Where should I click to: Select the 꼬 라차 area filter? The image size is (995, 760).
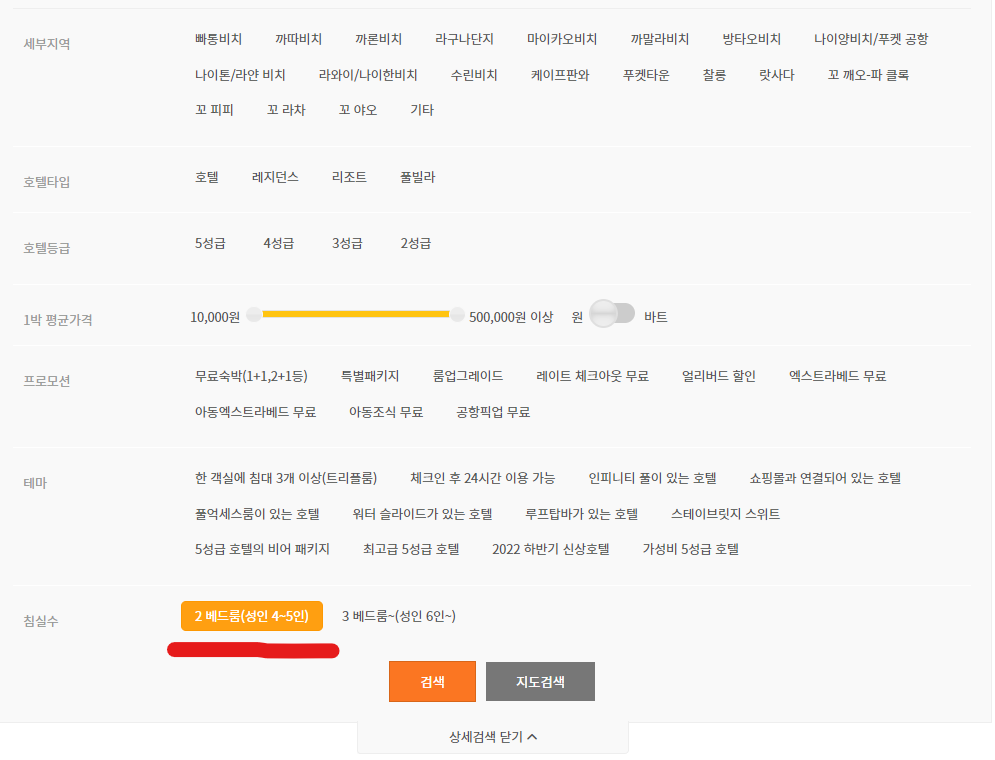pos(286,110)
